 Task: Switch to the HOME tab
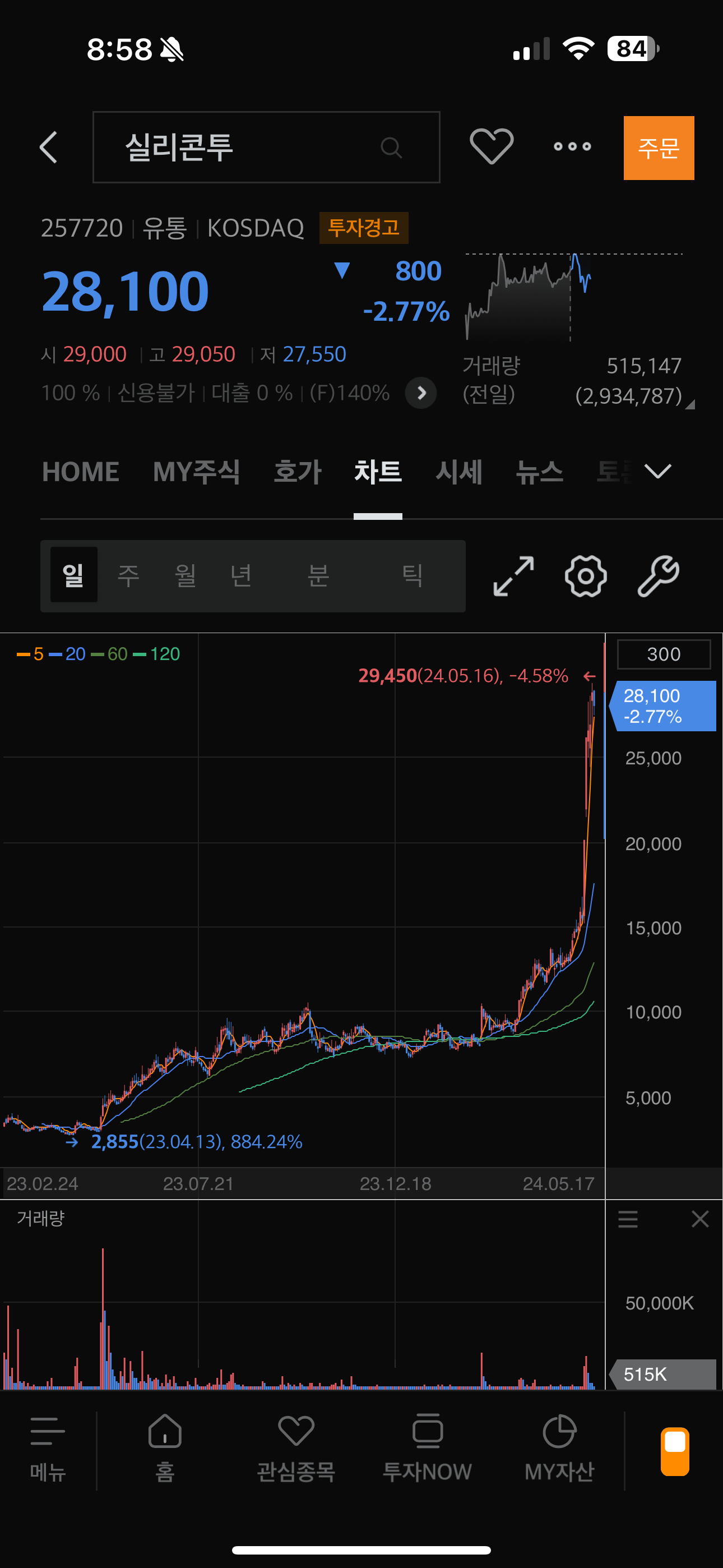tap(80, 472)
